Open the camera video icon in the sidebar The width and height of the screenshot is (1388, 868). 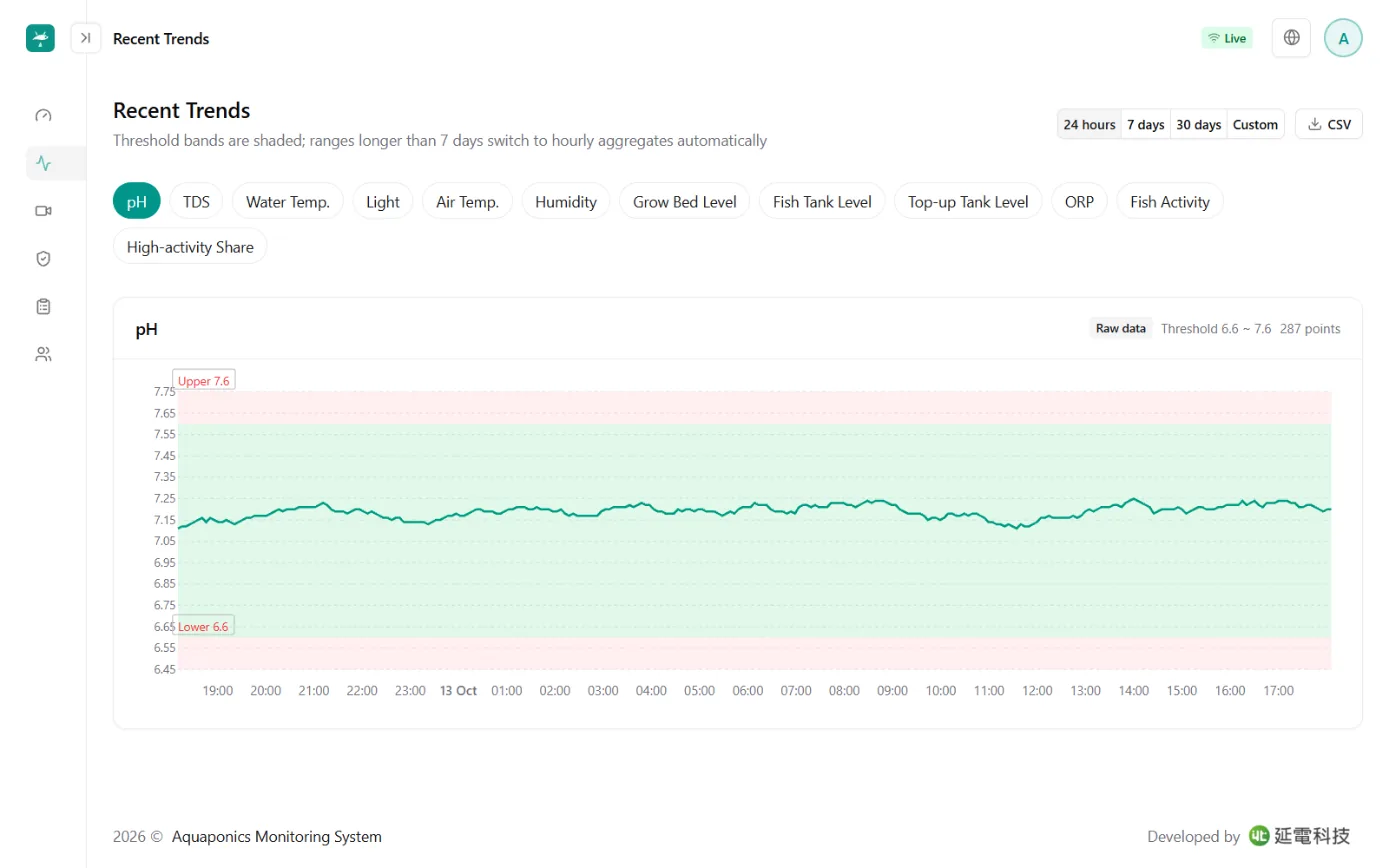[x=43, y=211]
